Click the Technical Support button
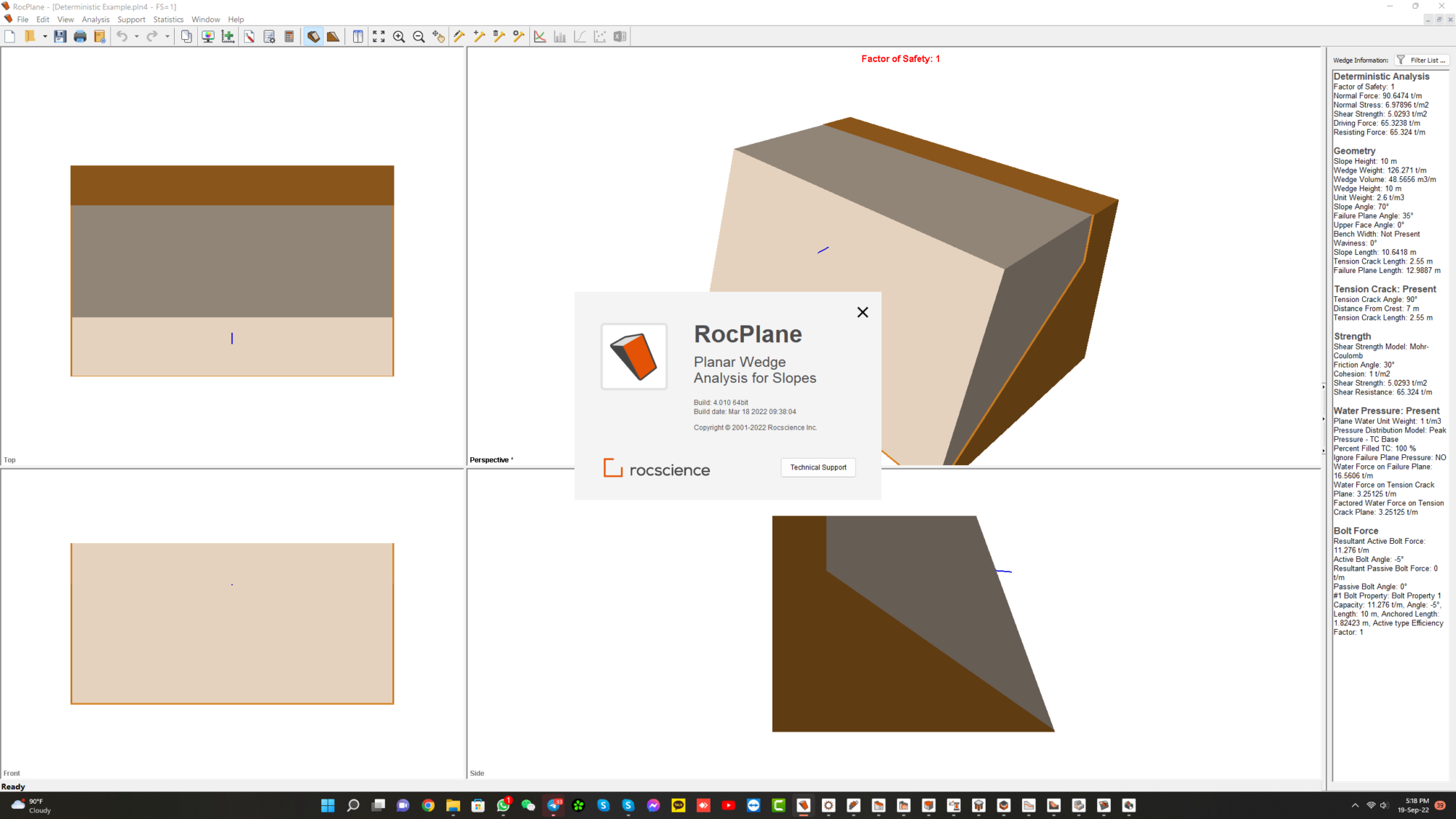The width and height of the screenshot is (1456, 819). point(818,467)
